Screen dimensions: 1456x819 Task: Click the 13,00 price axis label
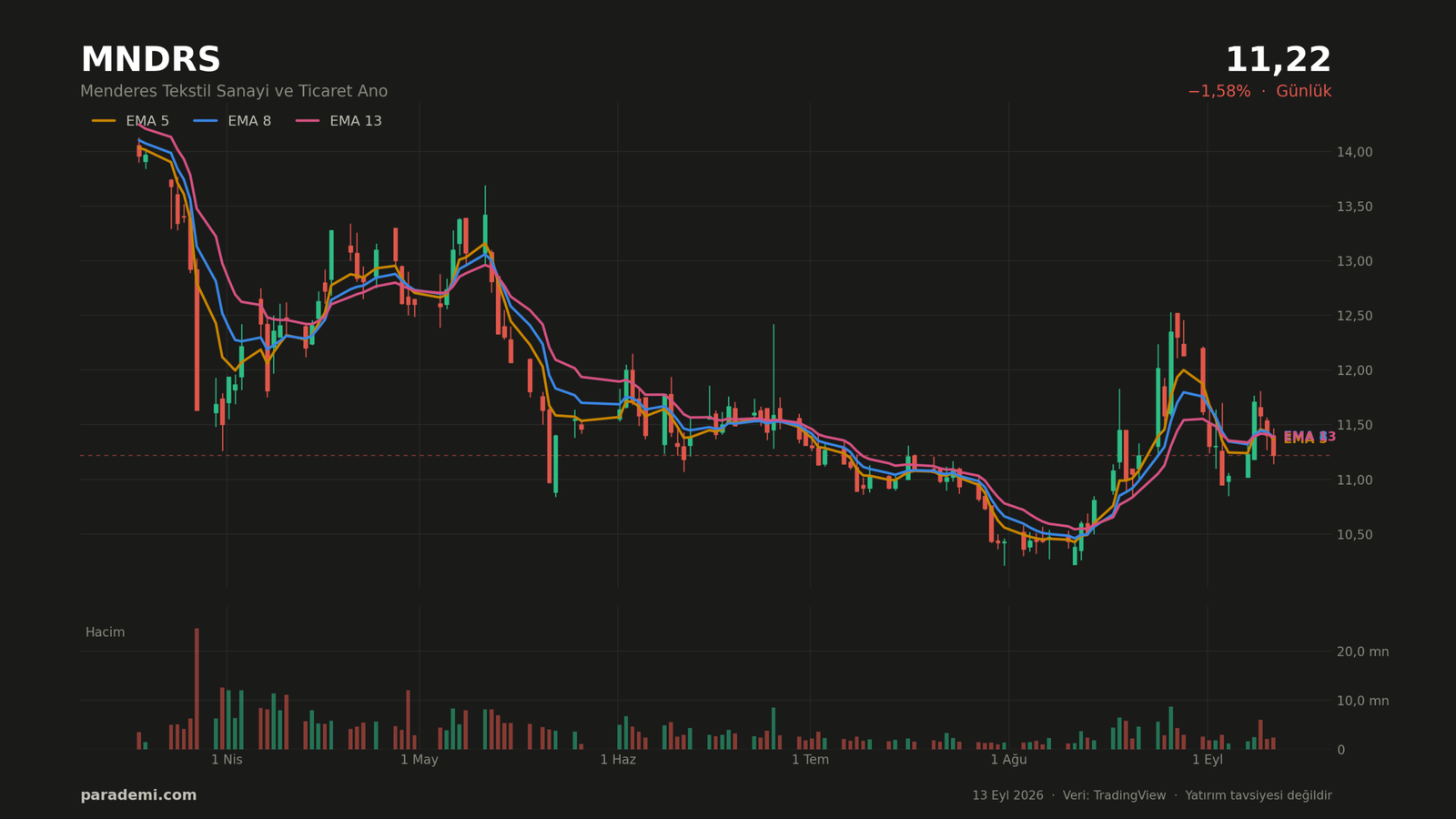1354,261
